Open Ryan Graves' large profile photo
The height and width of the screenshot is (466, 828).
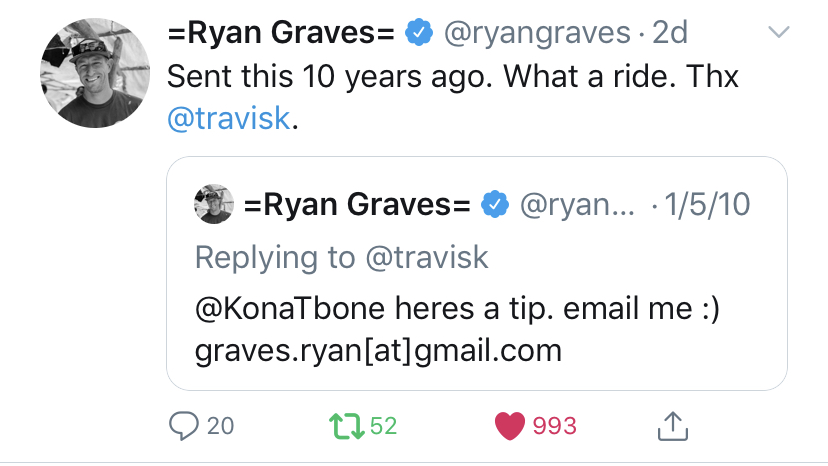tap(88, 73)
